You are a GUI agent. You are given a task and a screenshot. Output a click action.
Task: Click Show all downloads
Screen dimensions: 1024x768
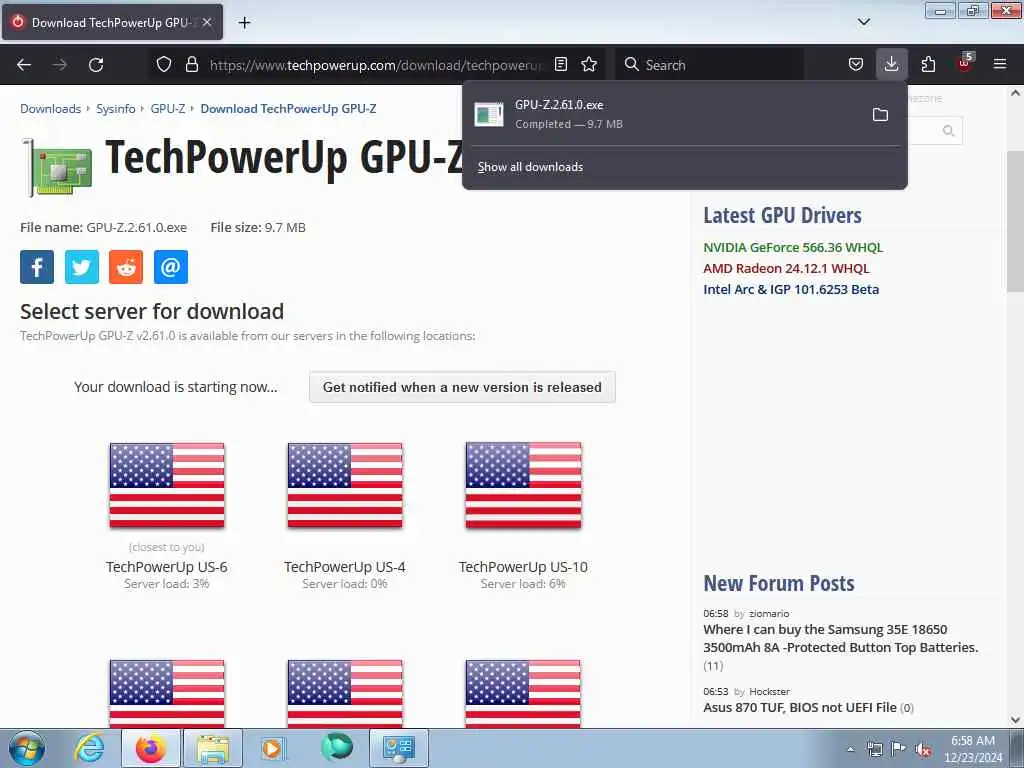coord(530,167)
